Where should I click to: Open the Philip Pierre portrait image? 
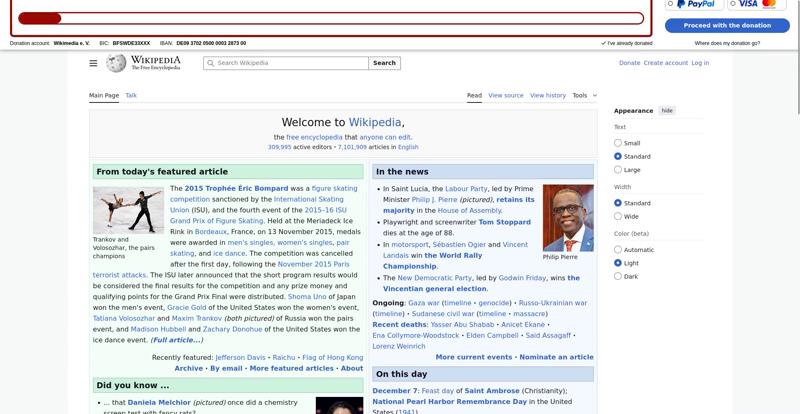pyautogui.click(x=567, y=217)
